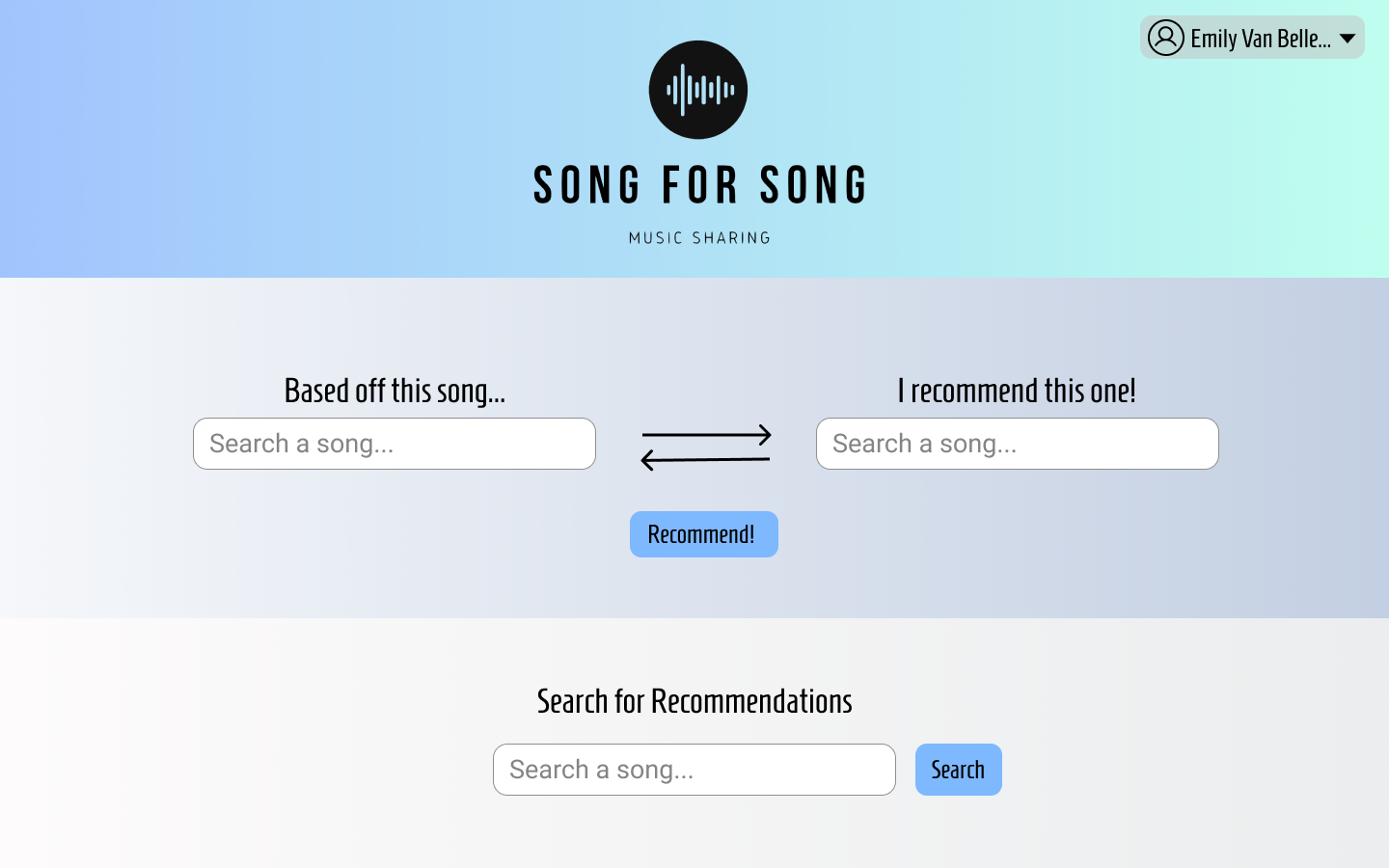
Task: Focus the recommendations search input
Action: [x=694, y=770]
